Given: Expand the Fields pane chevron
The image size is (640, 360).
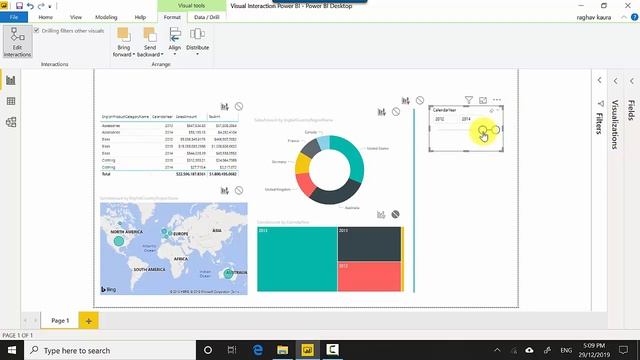Looking at the screenshot, I should [631, 81].
